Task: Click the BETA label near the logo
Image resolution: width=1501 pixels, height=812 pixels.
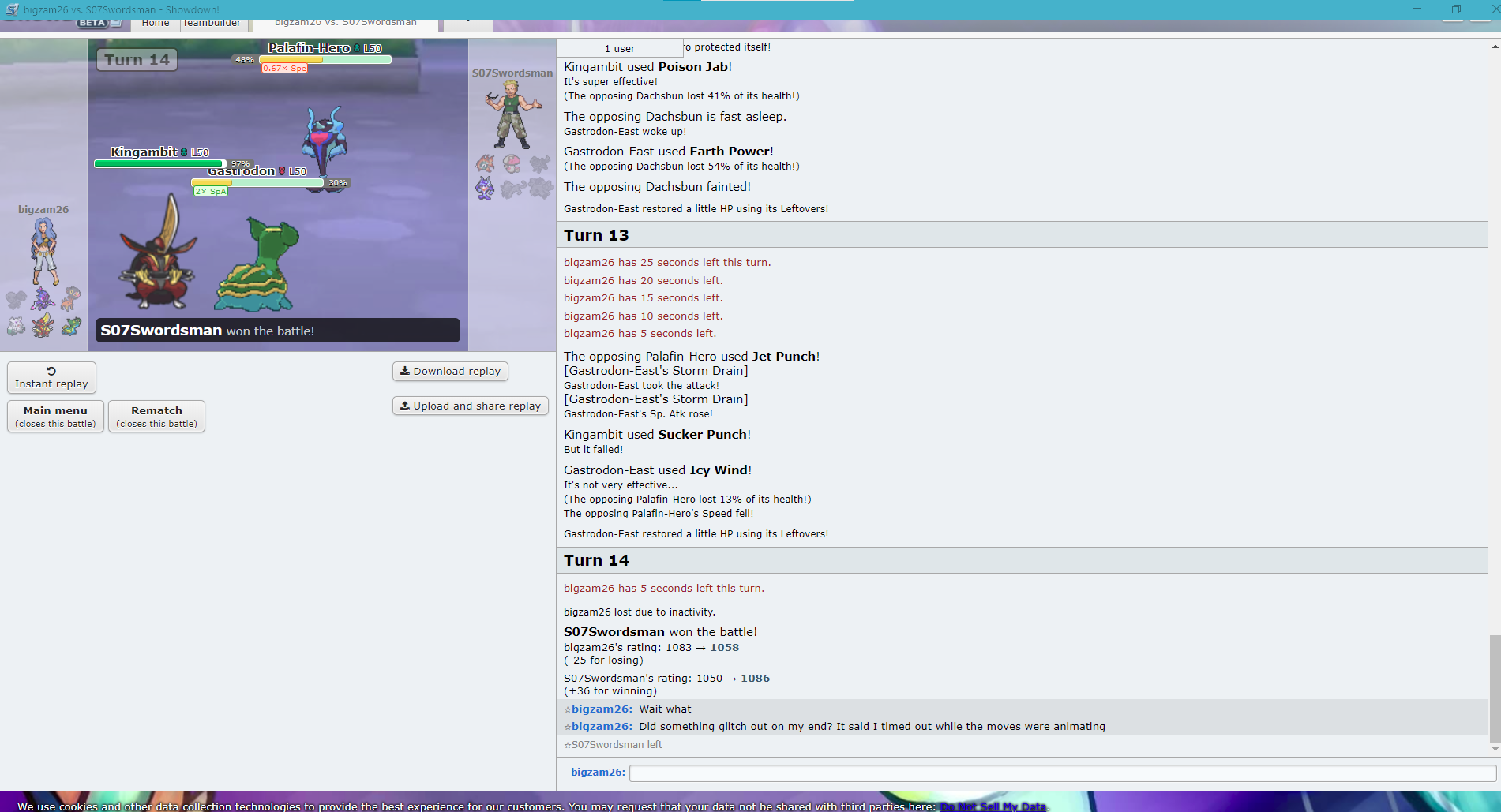Action: point(92,23)
